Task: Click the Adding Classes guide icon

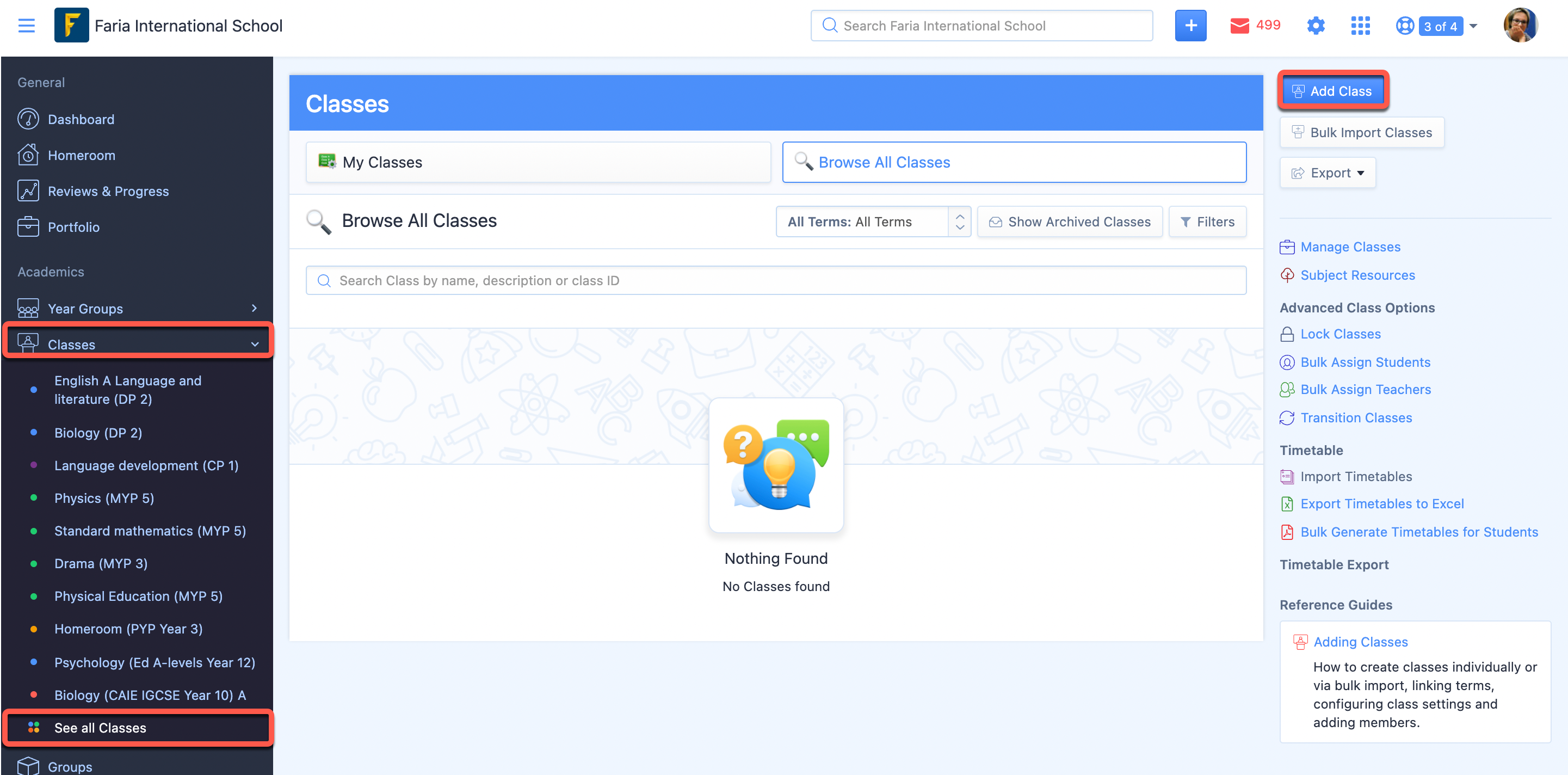Action: (x=1300, y=642)
